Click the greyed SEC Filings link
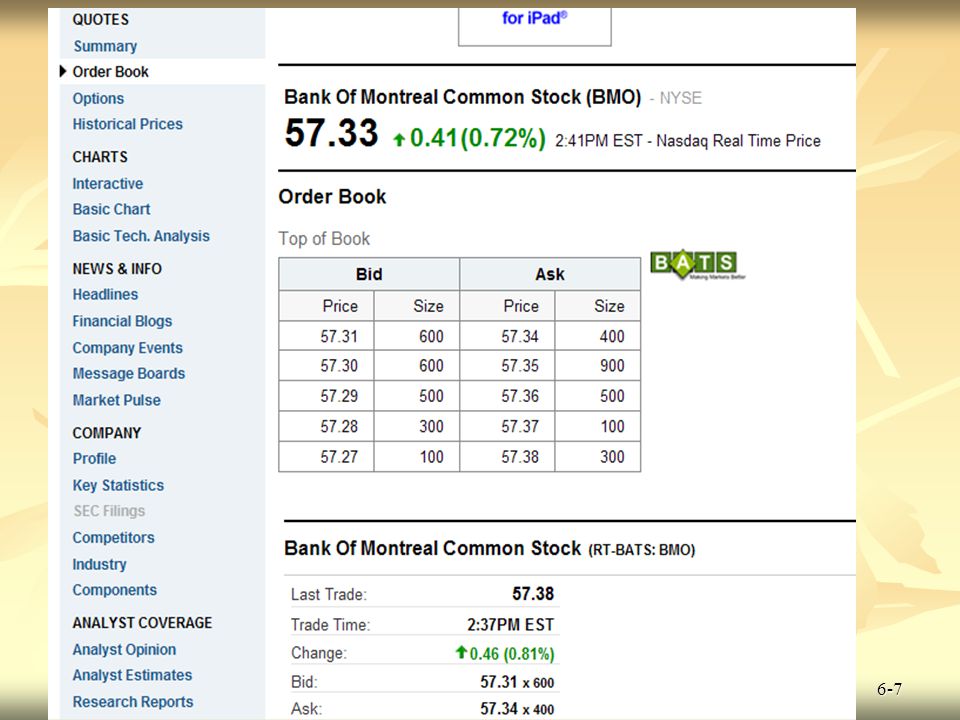Image resolution: width=960 pixels, height=720 pixels. point(109,511)
